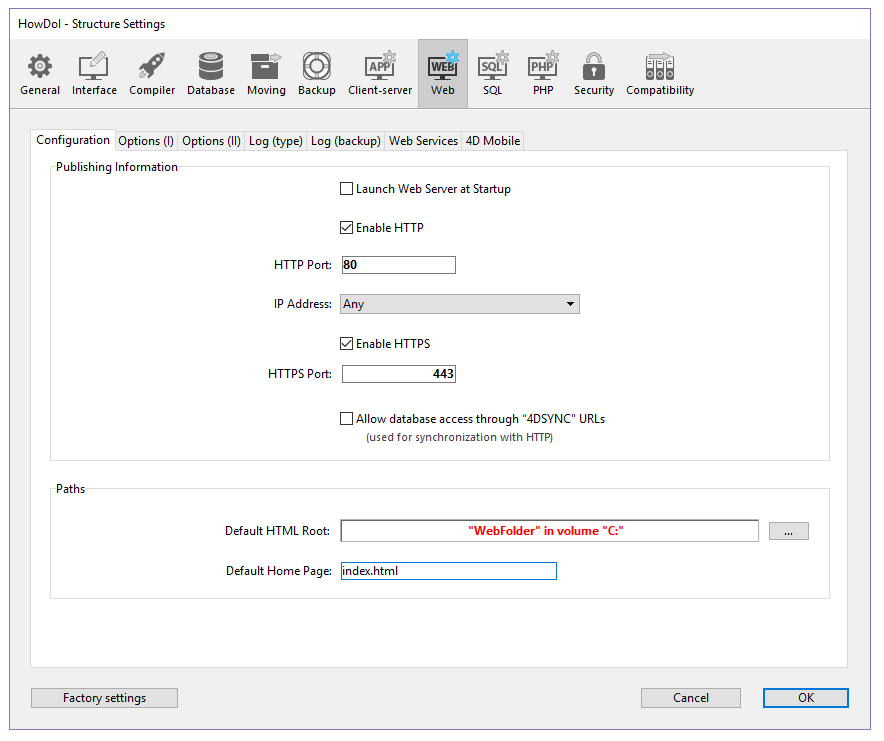Enable Launch Web Server at Startup
The height and width of the screenshot is (741, 884).
point(347,189)
